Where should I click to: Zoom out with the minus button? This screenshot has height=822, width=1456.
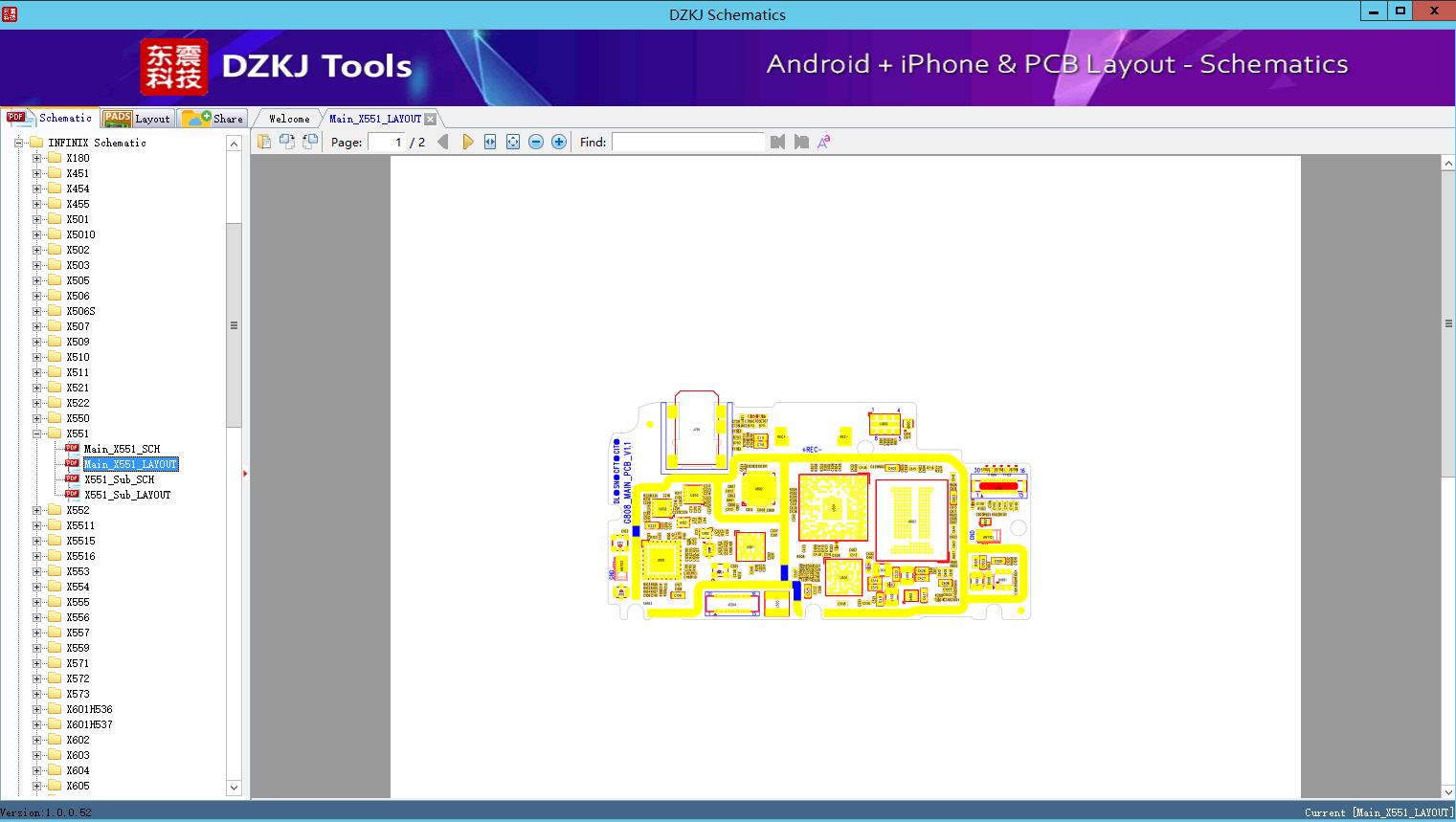[536, 142]
